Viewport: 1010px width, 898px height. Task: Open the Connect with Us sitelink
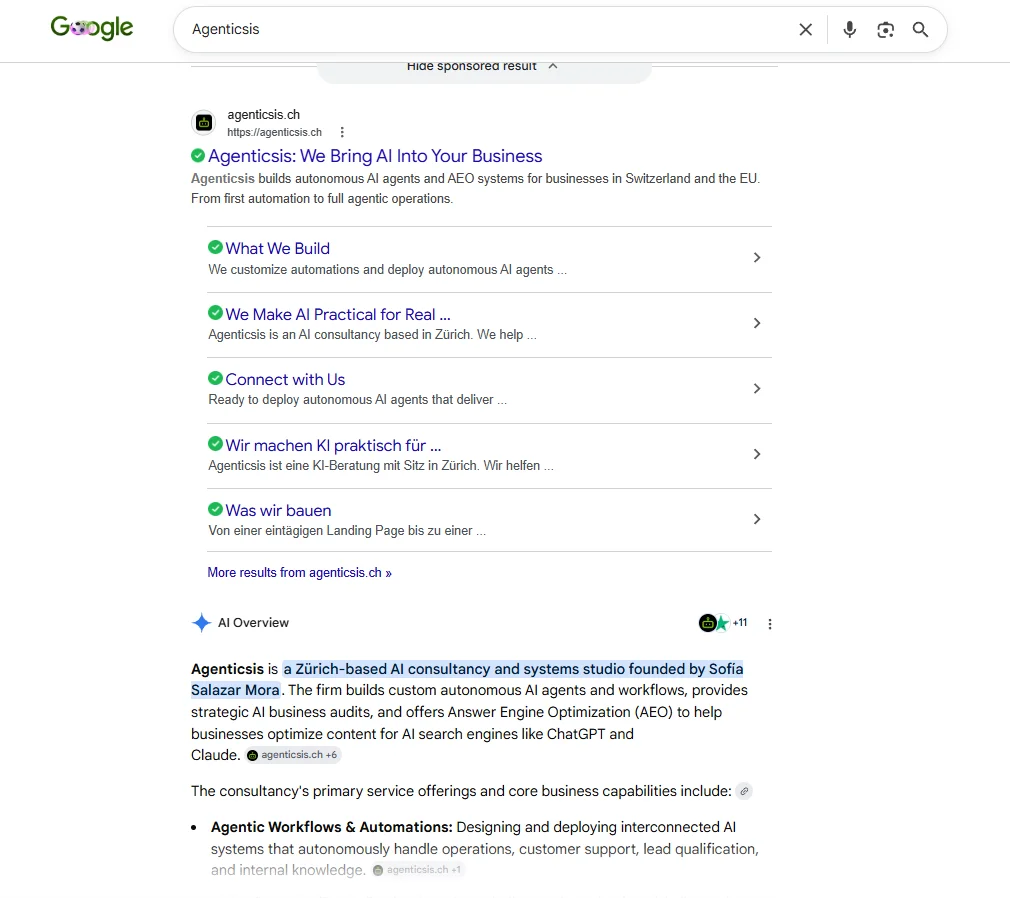pyautogui.click(x=285, y=379)
